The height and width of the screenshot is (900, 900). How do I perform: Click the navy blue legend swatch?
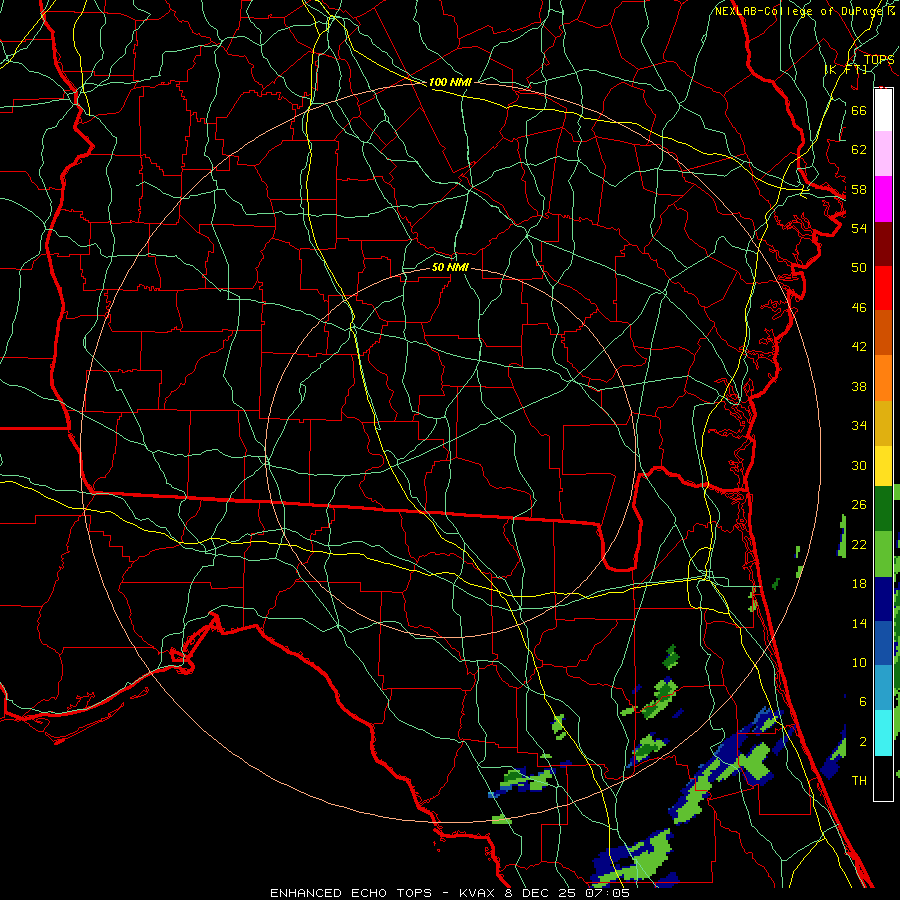(883, 599)
